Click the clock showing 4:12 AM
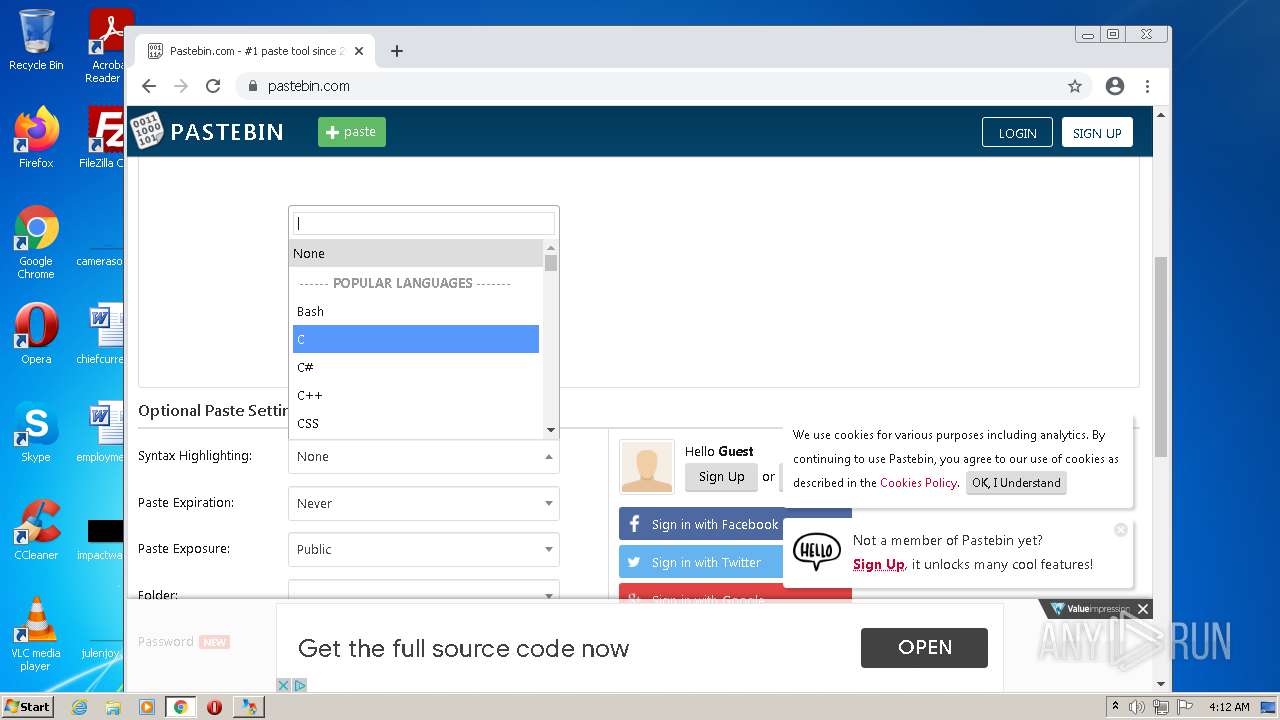This screenshot has width=1280, height=720. 1229,707
